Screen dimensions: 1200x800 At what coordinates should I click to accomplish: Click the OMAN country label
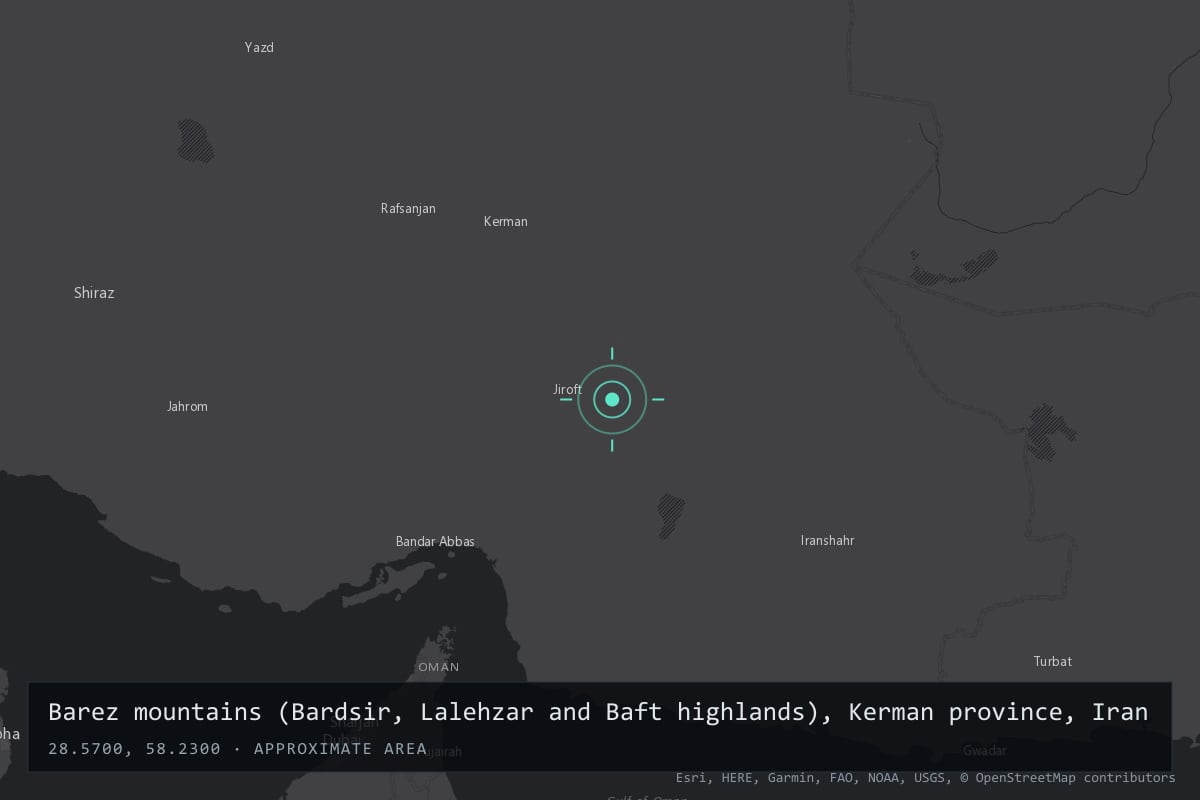point(439,667)
